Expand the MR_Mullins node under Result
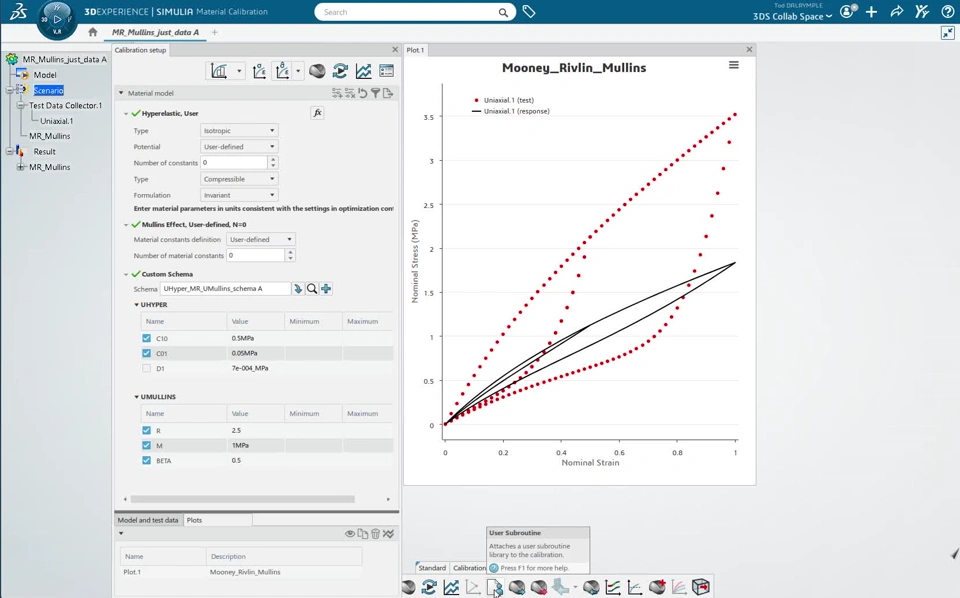This screenshot has width=960, height=598. [20, 167]
